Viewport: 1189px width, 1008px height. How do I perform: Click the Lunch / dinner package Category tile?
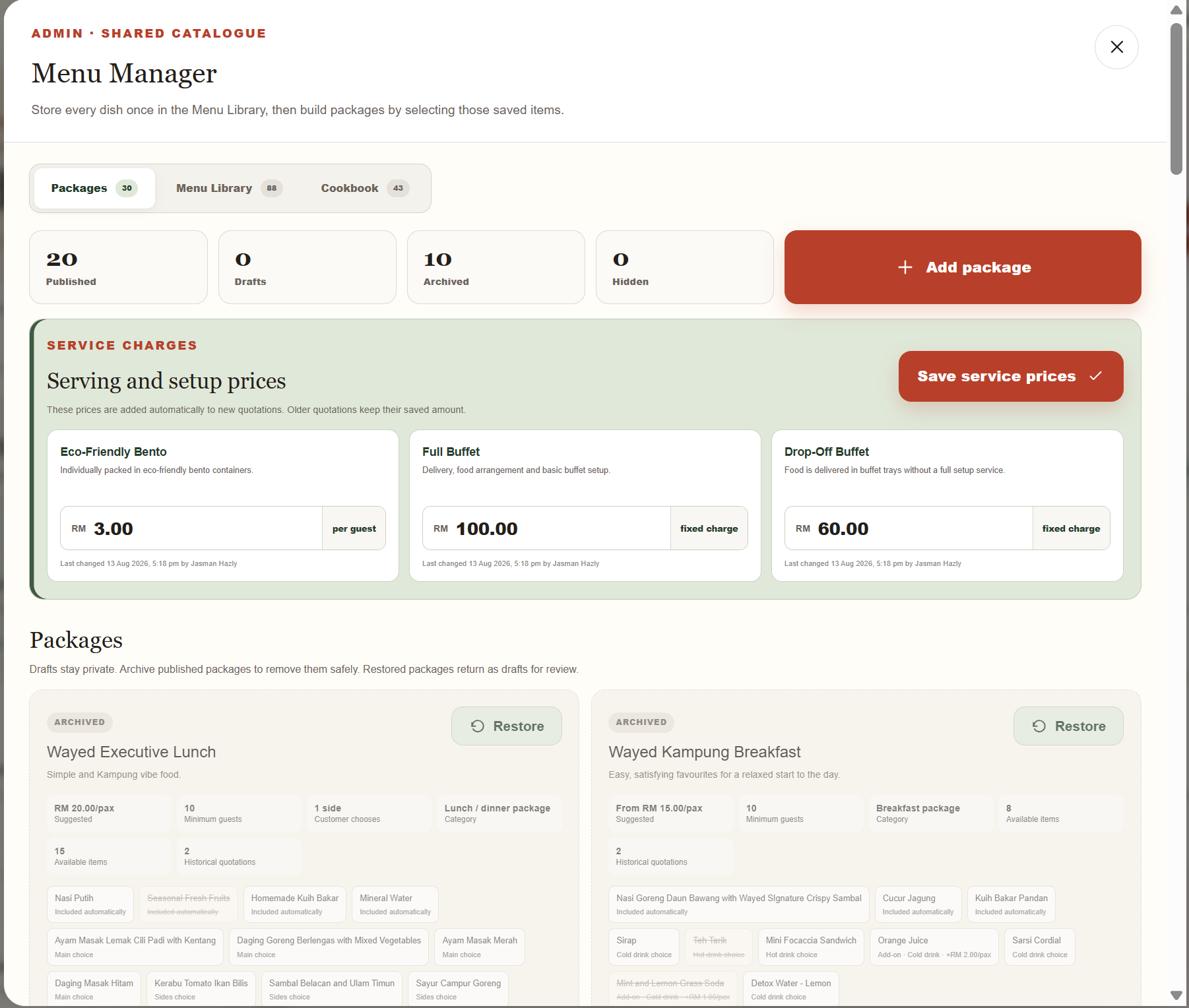[x=499, y=813]
